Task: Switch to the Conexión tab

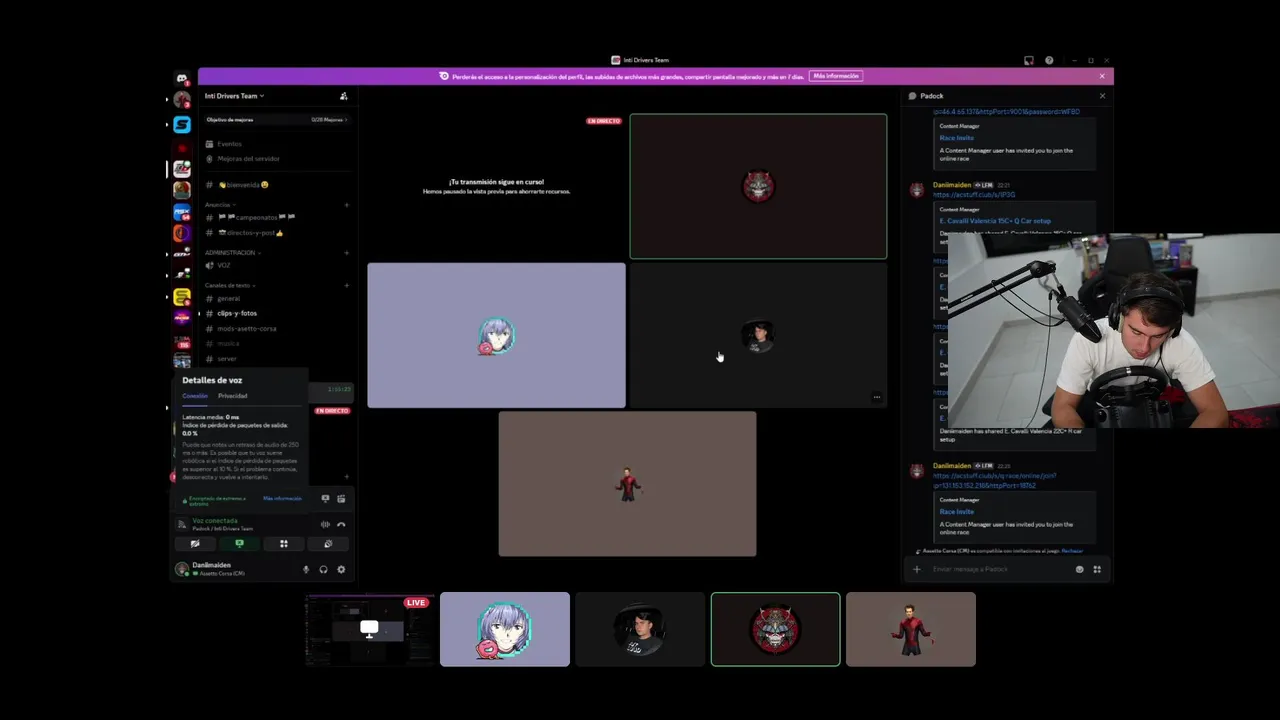Action: 195,396
